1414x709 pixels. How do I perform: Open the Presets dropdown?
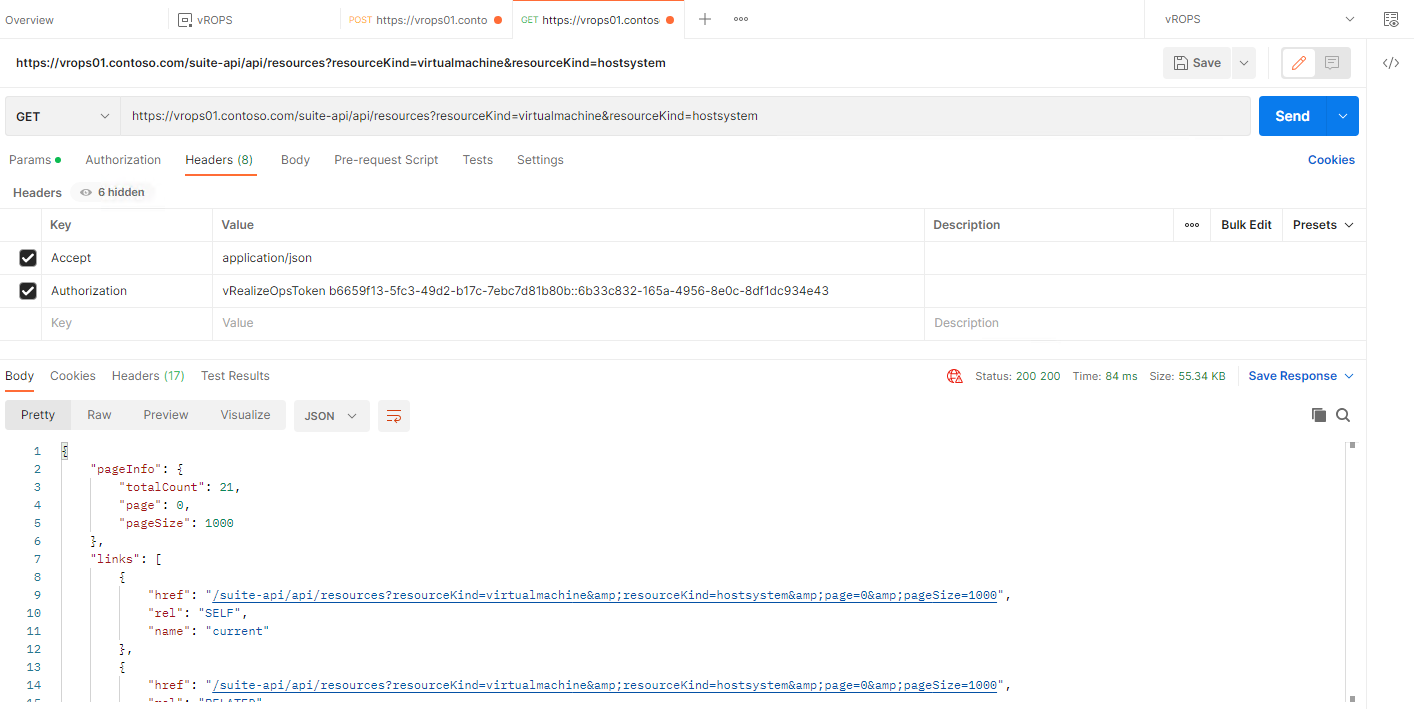coord(1323,225)
